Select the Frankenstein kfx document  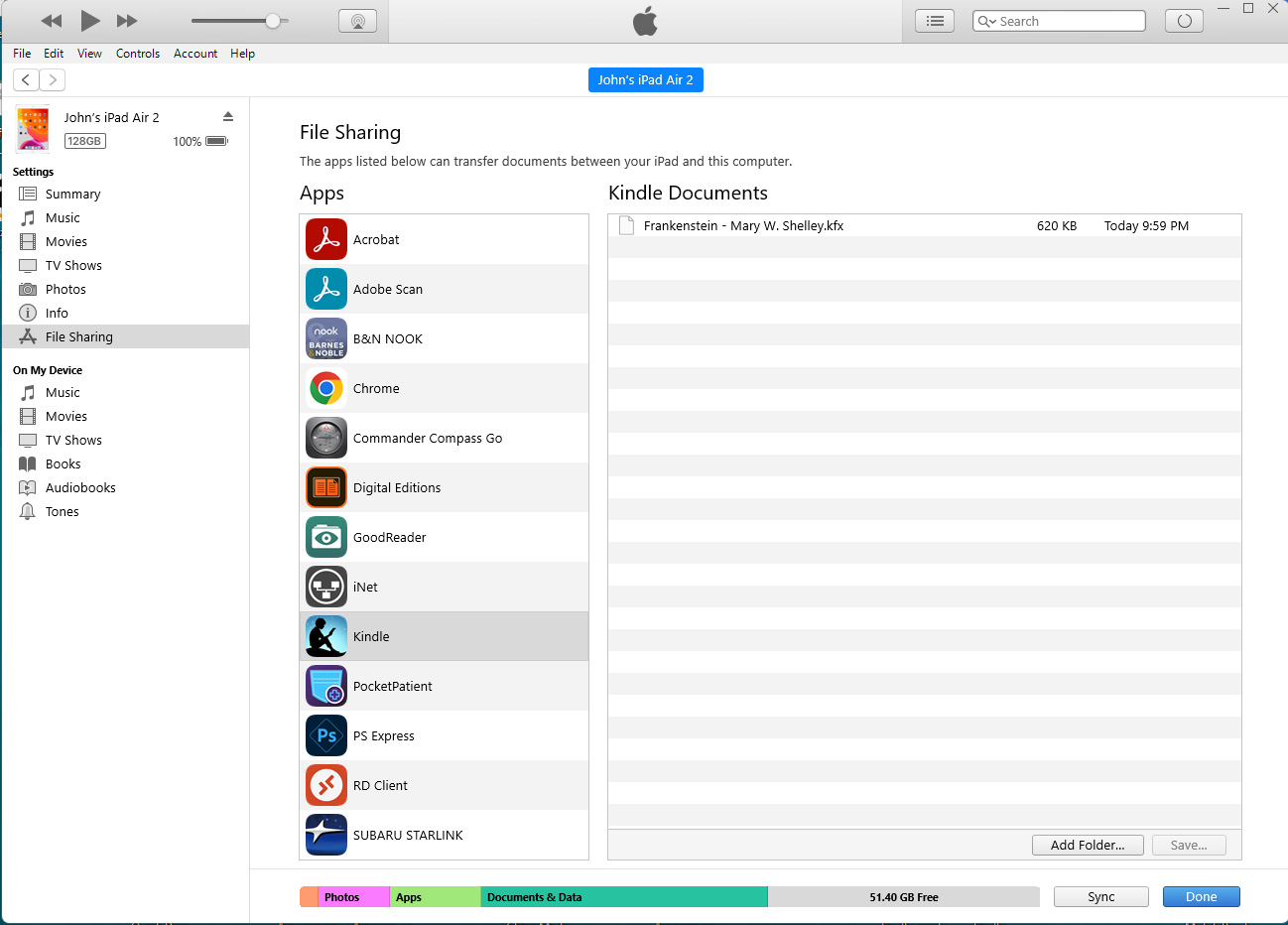click(x=924, y=225)
